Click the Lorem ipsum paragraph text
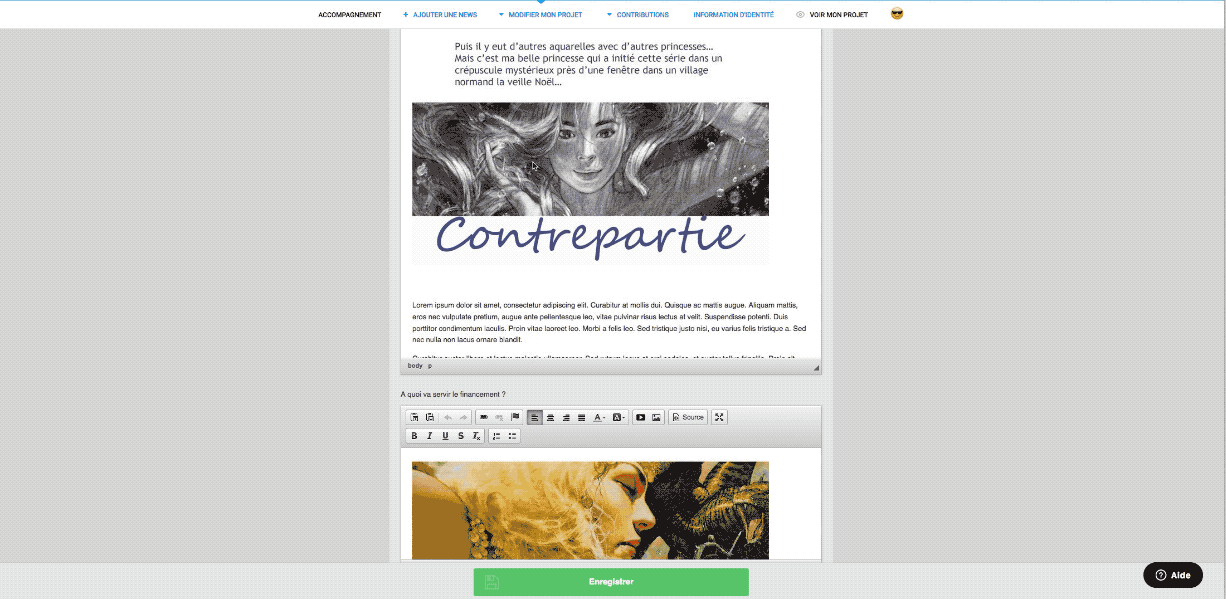The image size is (1226, 599). pos(609,322)
